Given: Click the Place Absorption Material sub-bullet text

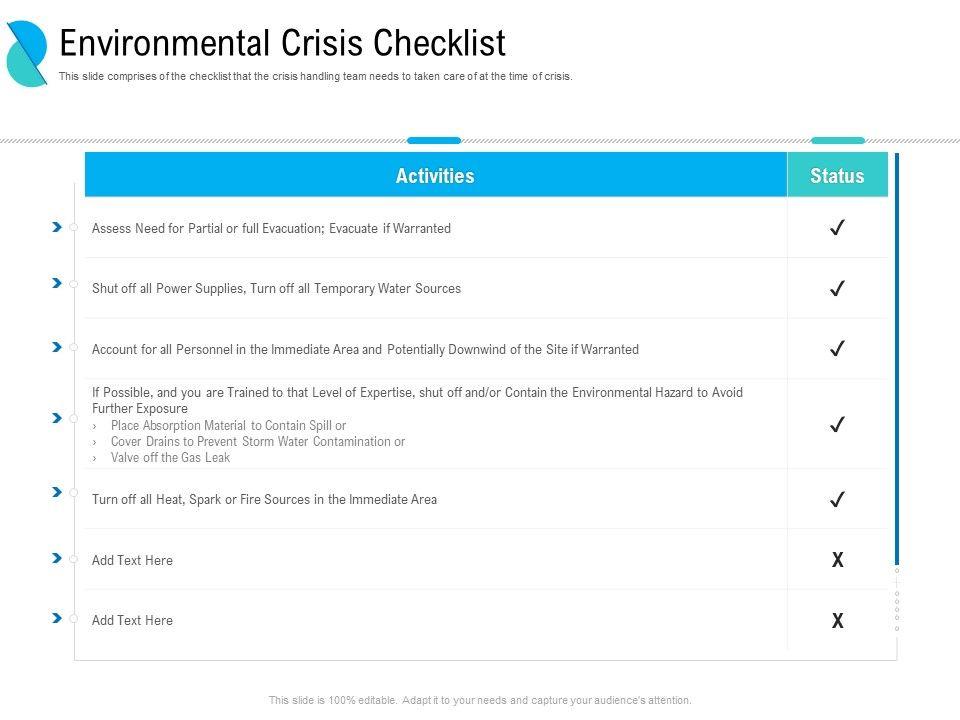Looking at the screenshot, I should point(228,425).
